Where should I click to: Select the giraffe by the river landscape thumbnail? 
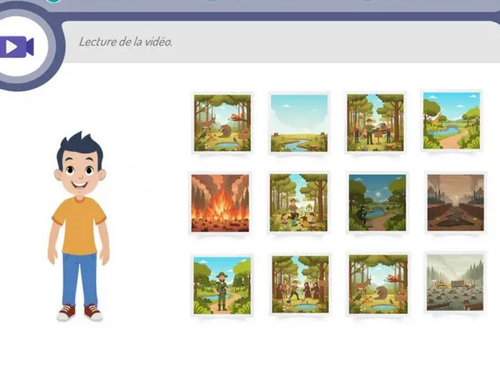click(452, 121)
